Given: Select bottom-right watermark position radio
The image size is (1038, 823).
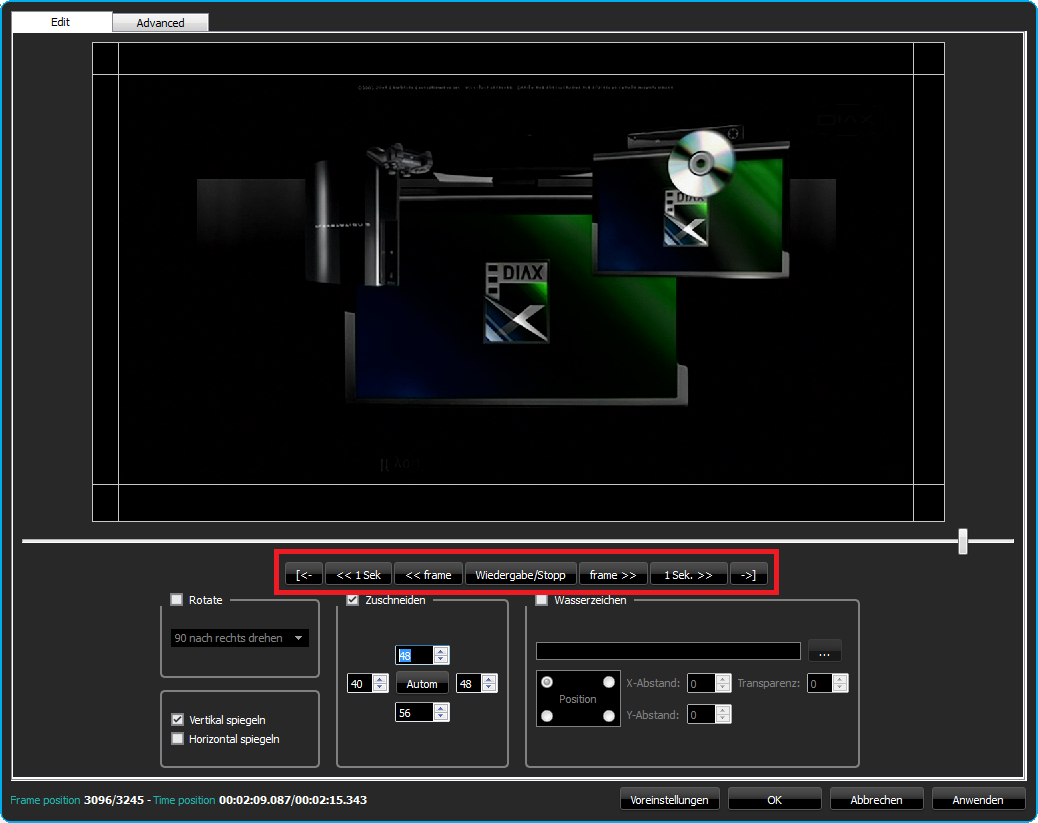Looking at the screenshot, I should tap(609, 716).
